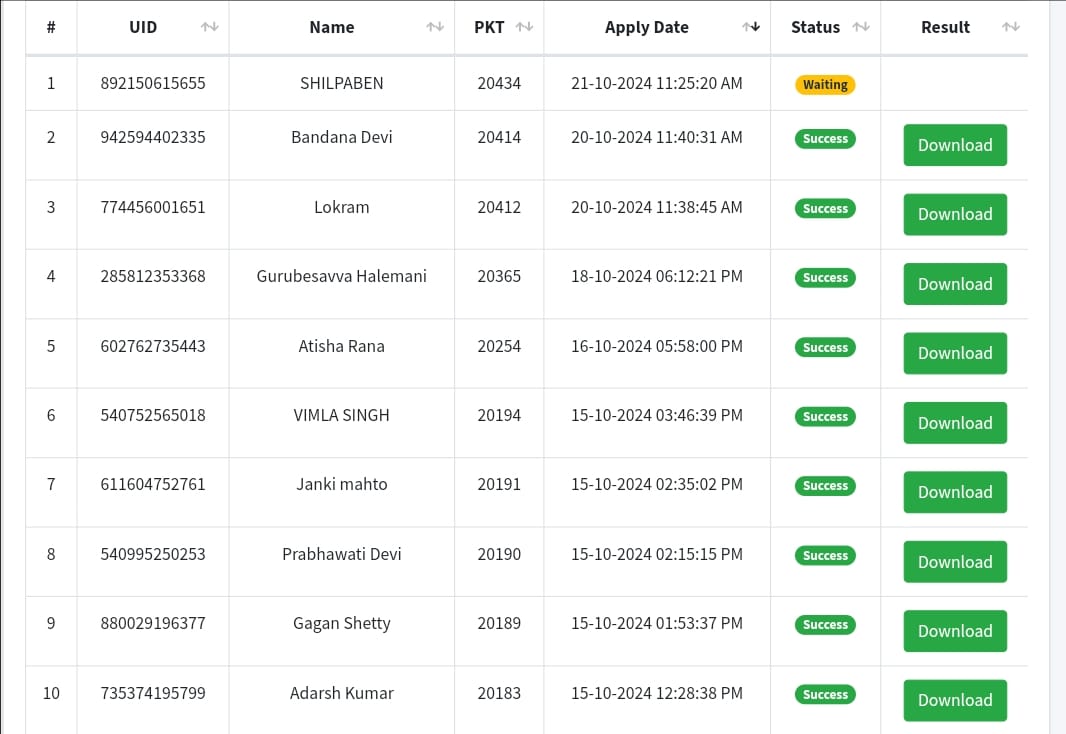
Task: Download result for Janki mahto
Action: 954,492
